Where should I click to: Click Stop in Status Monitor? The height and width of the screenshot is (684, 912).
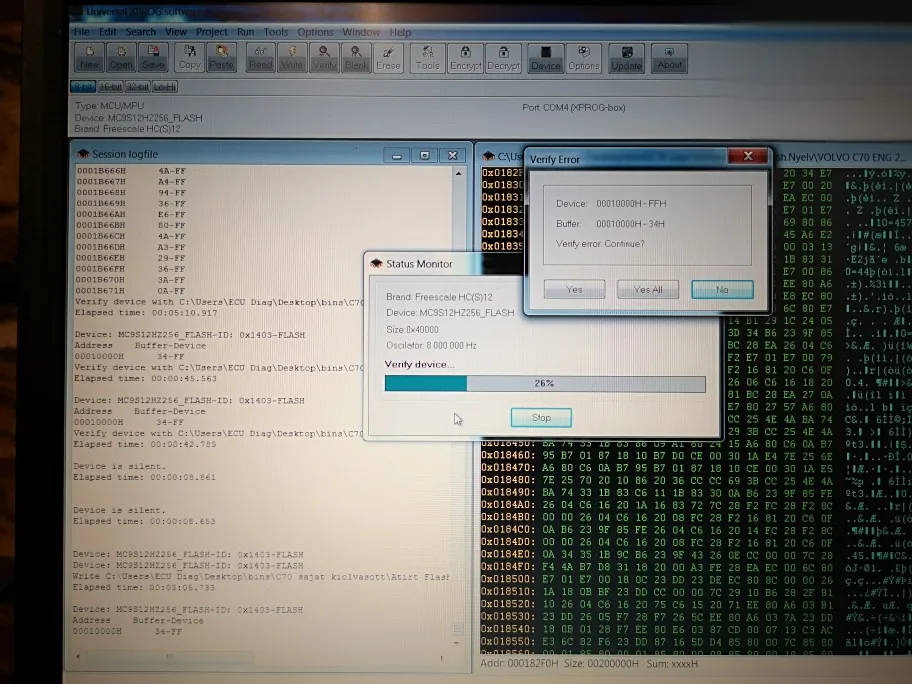pyautogui.click(x=541, y=418)
